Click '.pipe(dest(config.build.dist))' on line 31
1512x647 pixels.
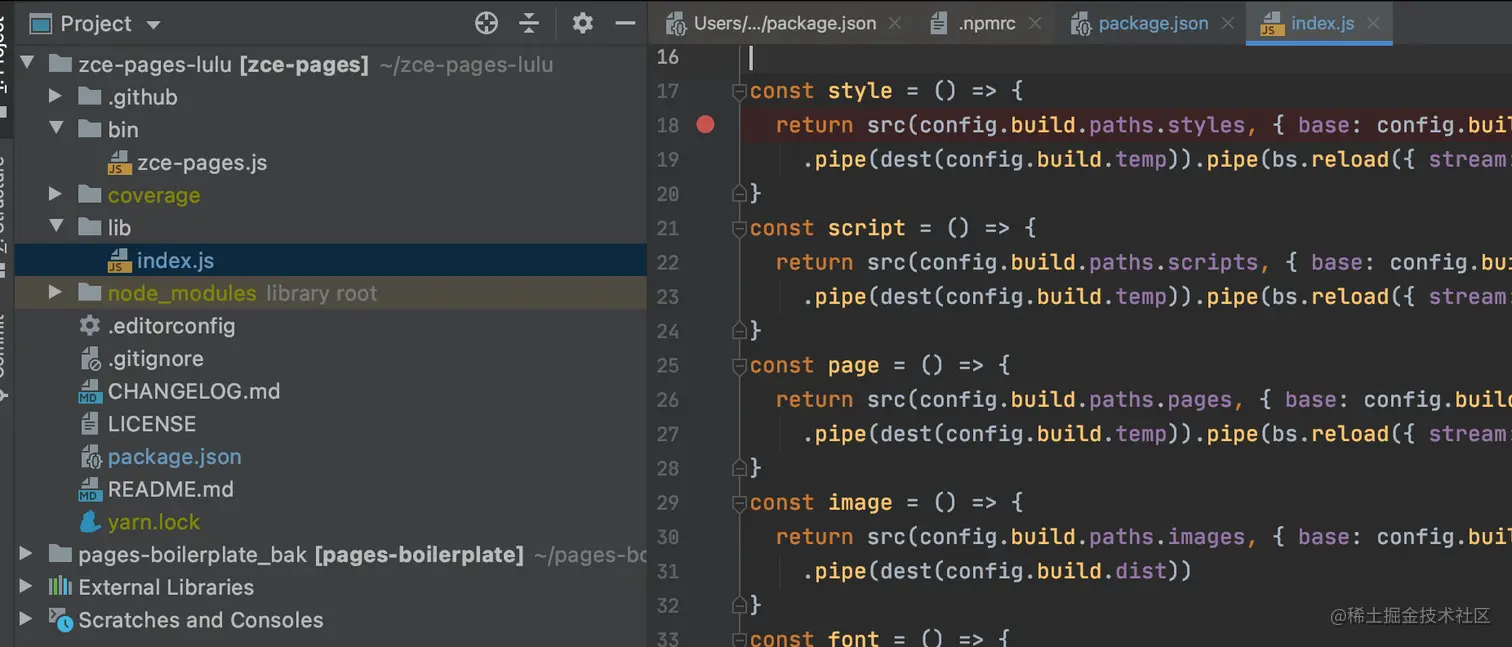997,572
